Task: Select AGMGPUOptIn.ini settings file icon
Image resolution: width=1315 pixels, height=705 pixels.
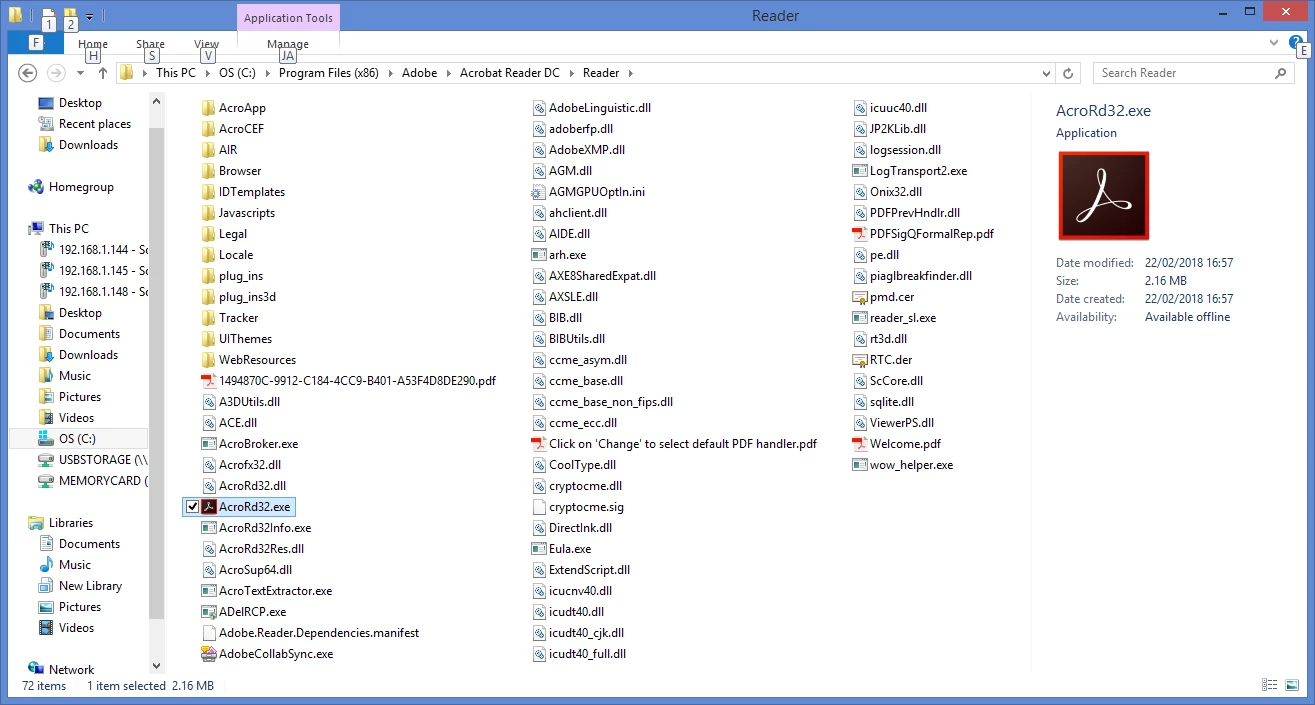Action: [x=539, y=192]
